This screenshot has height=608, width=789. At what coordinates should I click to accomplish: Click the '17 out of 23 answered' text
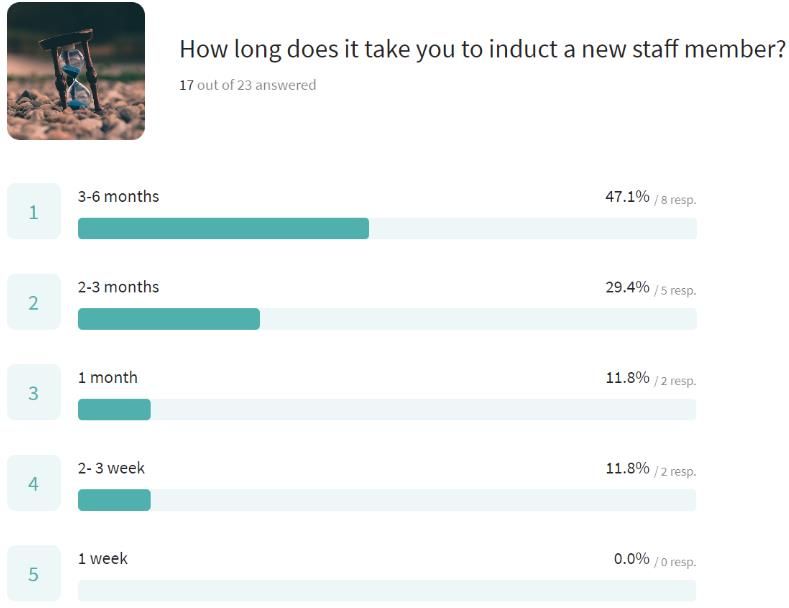point(248,85)
